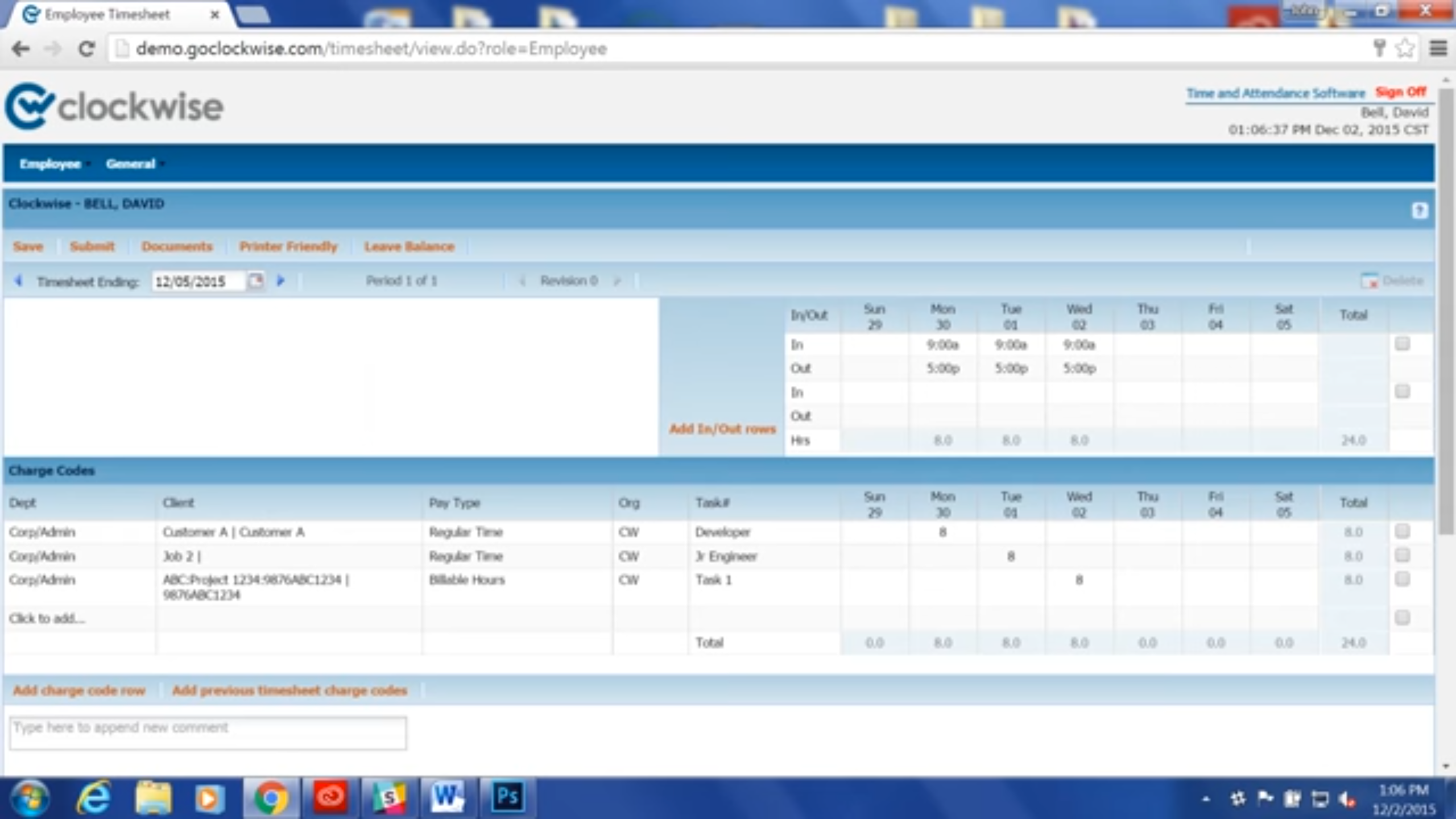
Task: Check the Jr Engineer row checkbox
Action: 1402,555
